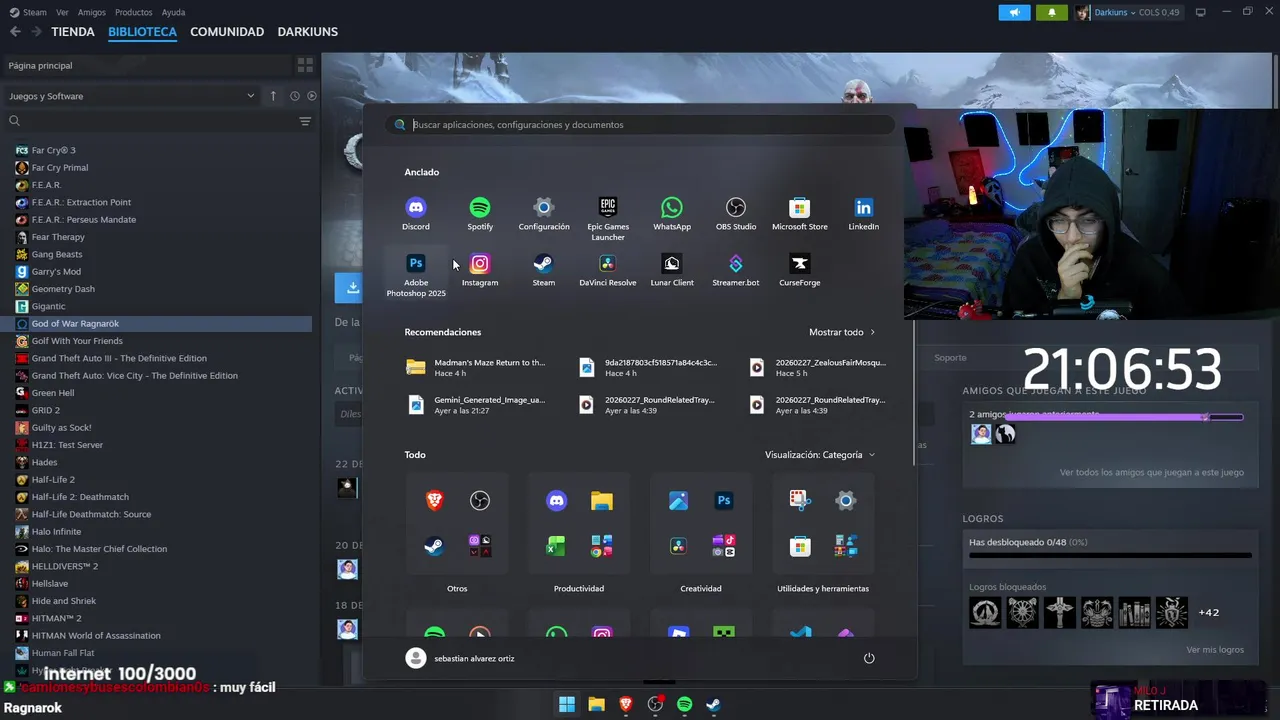Open sebastian alvarez ortiz user account
Viewport: 1280px width, 720px height.
tap(460, 658)
